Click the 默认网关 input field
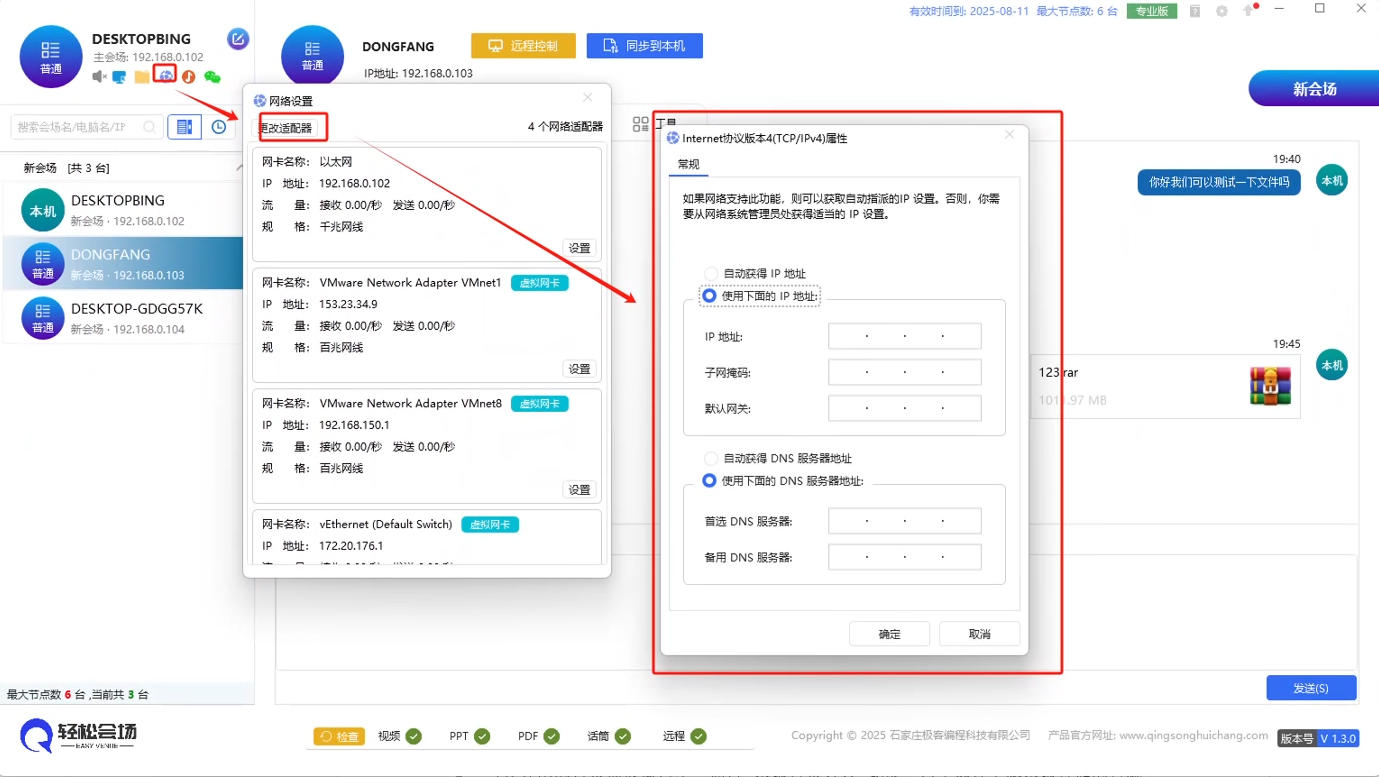The height and width of the screenshot is (777, 1379). [904, 408]
